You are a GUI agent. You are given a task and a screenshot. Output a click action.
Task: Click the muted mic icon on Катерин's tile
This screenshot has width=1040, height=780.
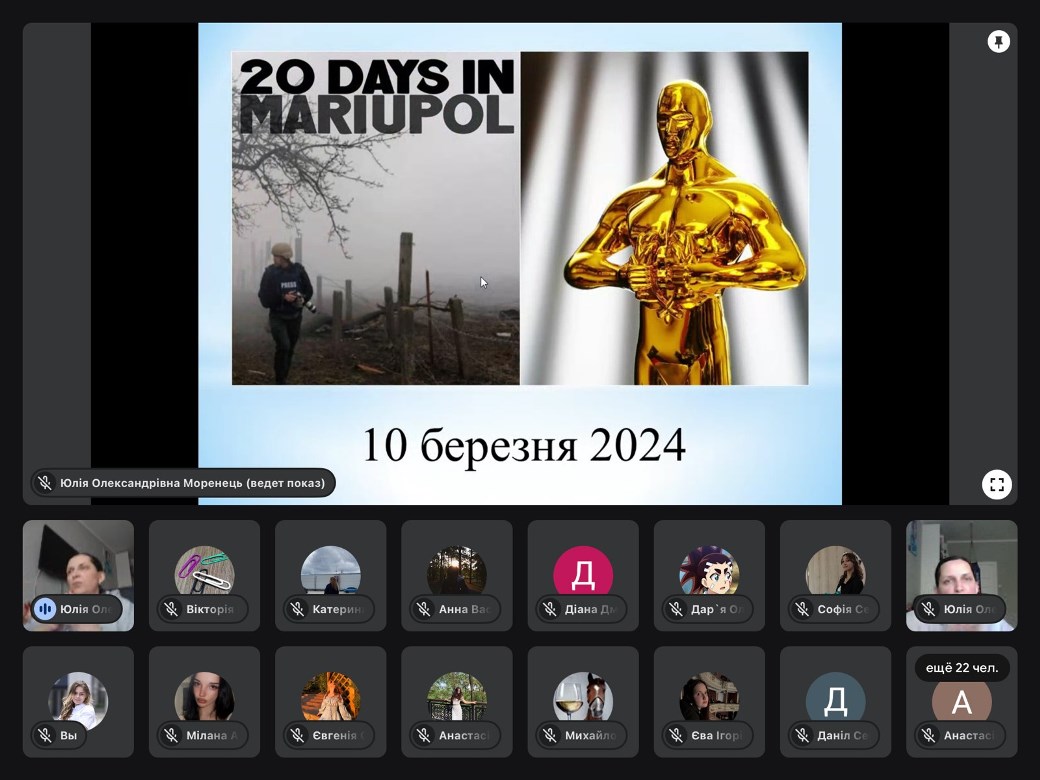coord(298,609)
